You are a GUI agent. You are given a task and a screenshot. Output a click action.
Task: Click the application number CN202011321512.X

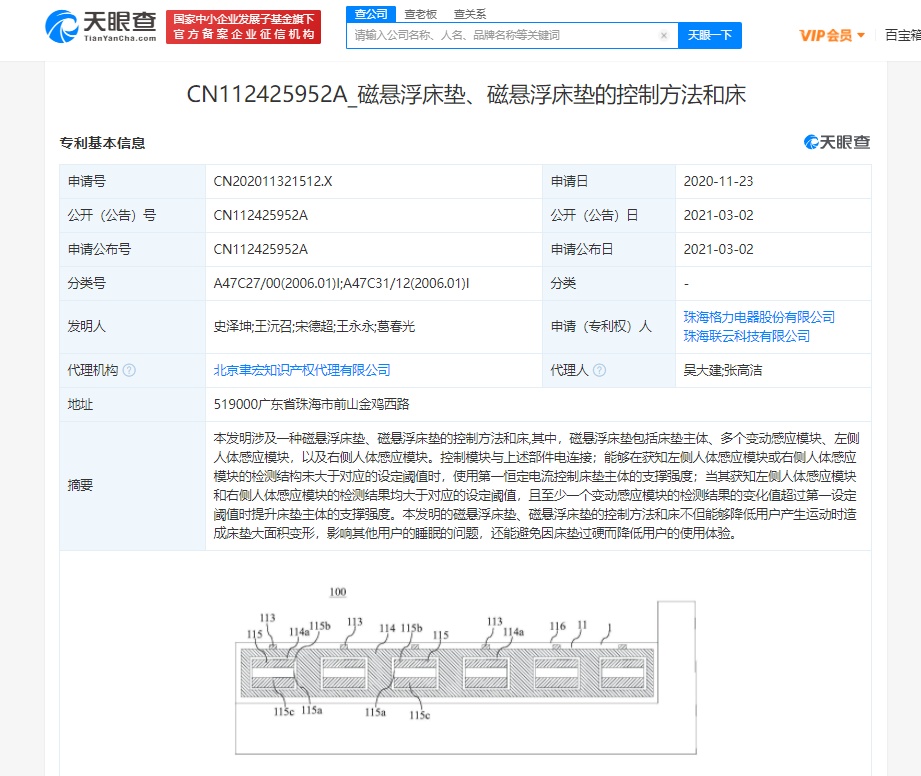(273, 182)
